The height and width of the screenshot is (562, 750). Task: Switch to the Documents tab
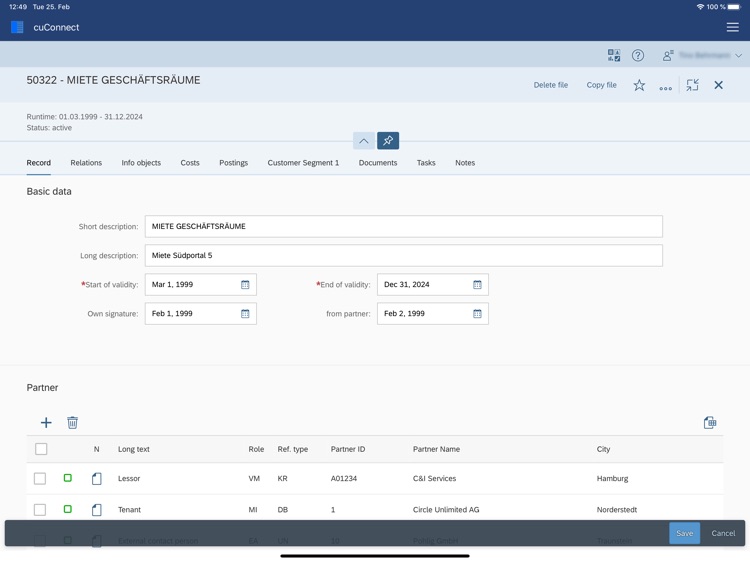pyautogui.click(x=378, y=163)
